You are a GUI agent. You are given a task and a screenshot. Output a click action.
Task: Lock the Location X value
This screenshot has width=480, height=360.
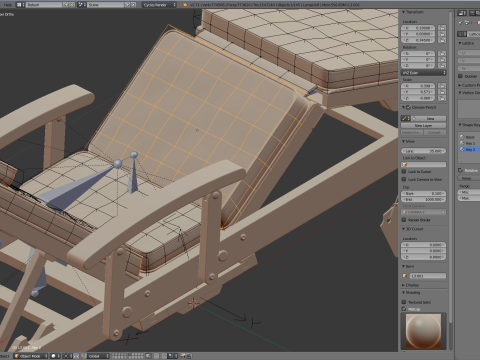442,28
